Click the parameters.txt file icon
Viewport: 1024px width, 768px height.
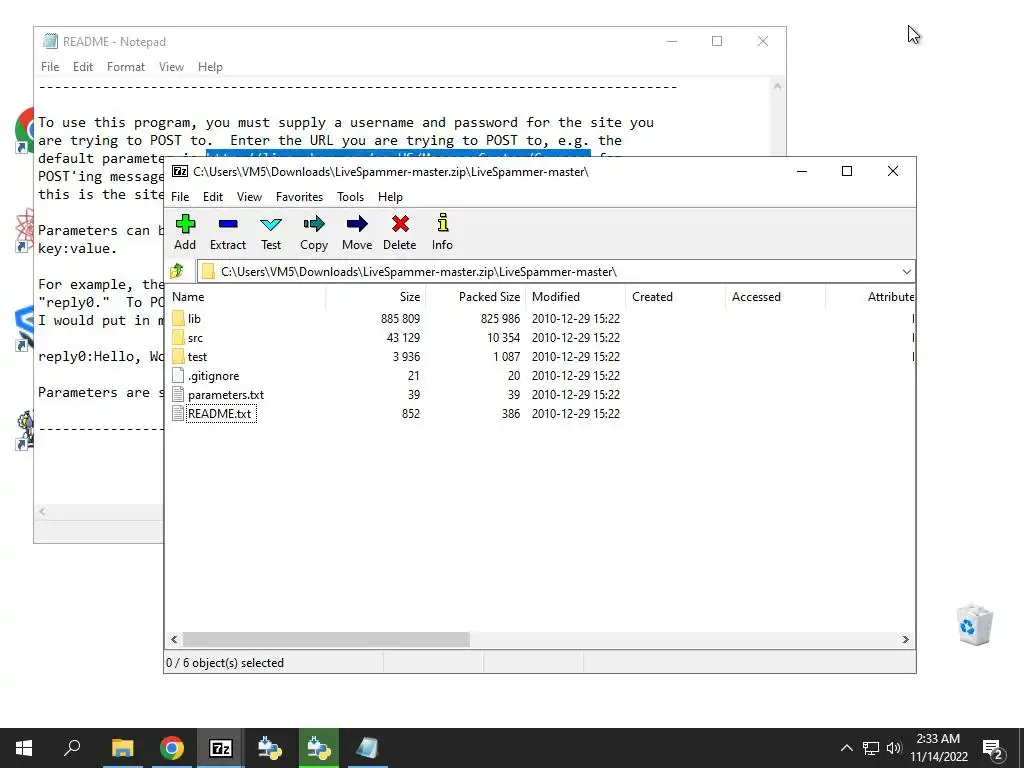click(x=178, y=394)
